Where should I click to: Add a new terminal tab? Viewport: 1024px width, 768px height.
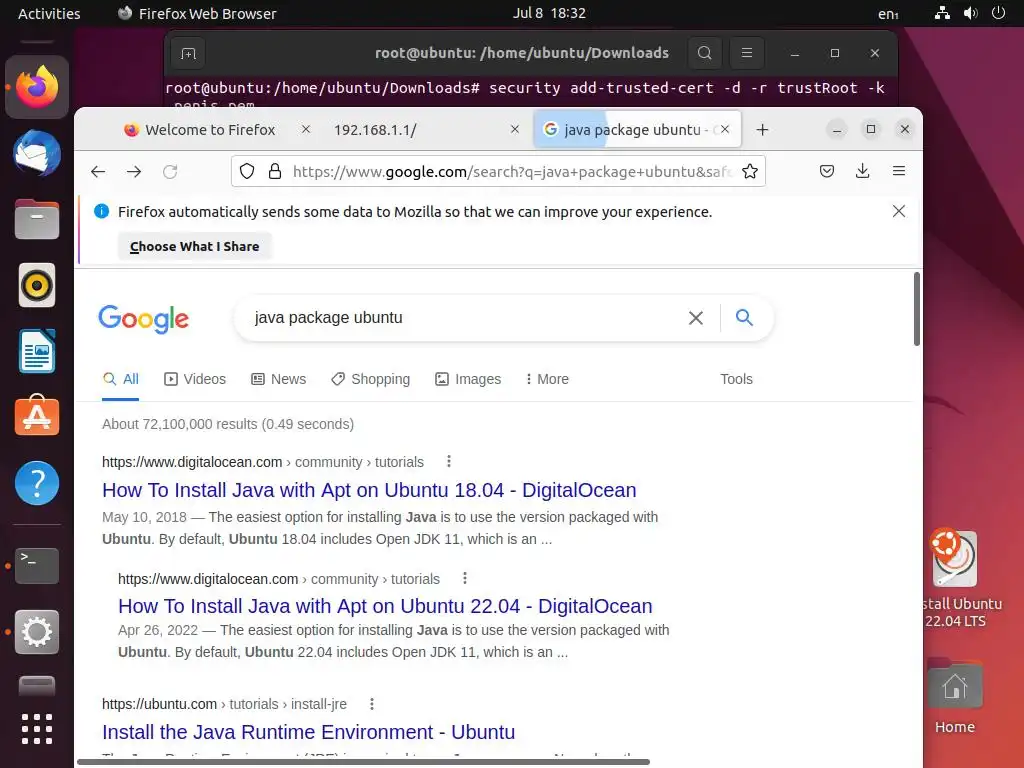(188, 54)
